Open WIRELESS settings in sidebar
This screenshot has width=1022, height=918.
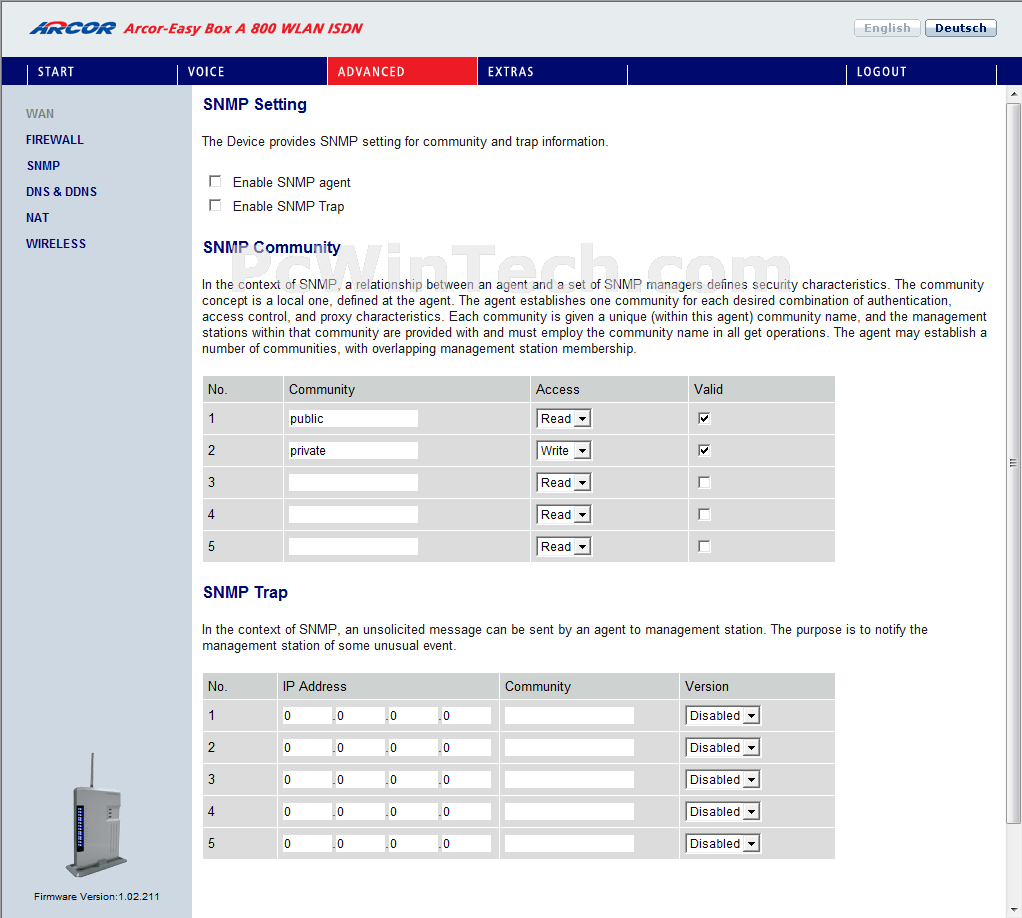coord(56,244)
